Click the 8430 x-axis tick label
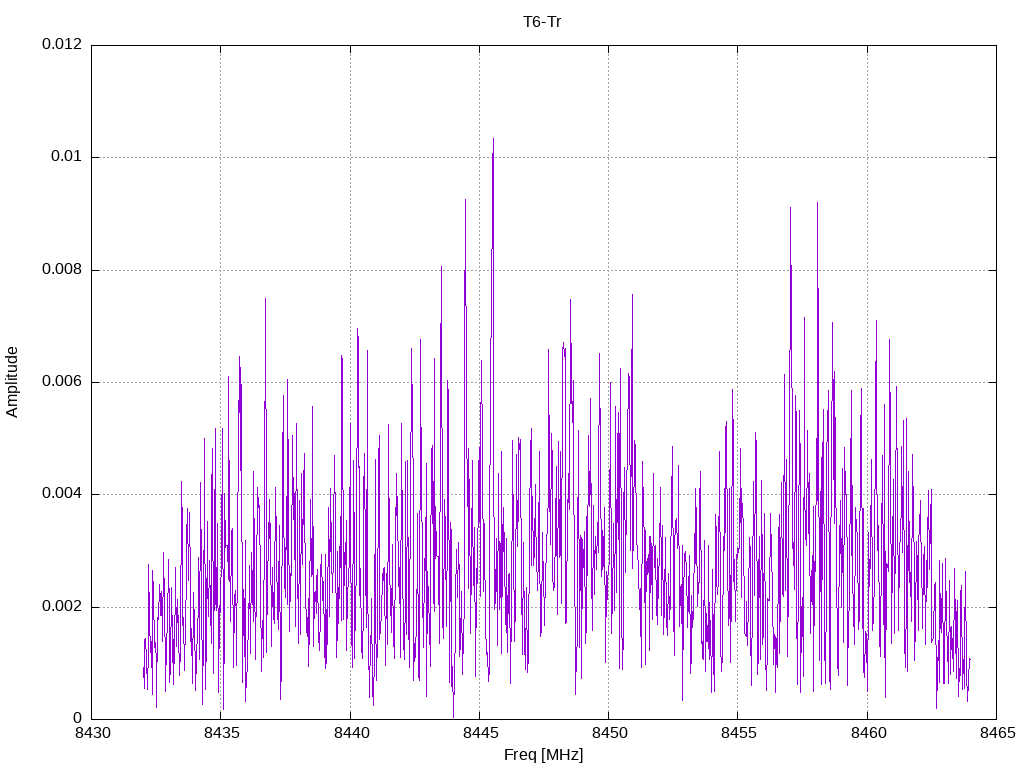 coord(92,733)
